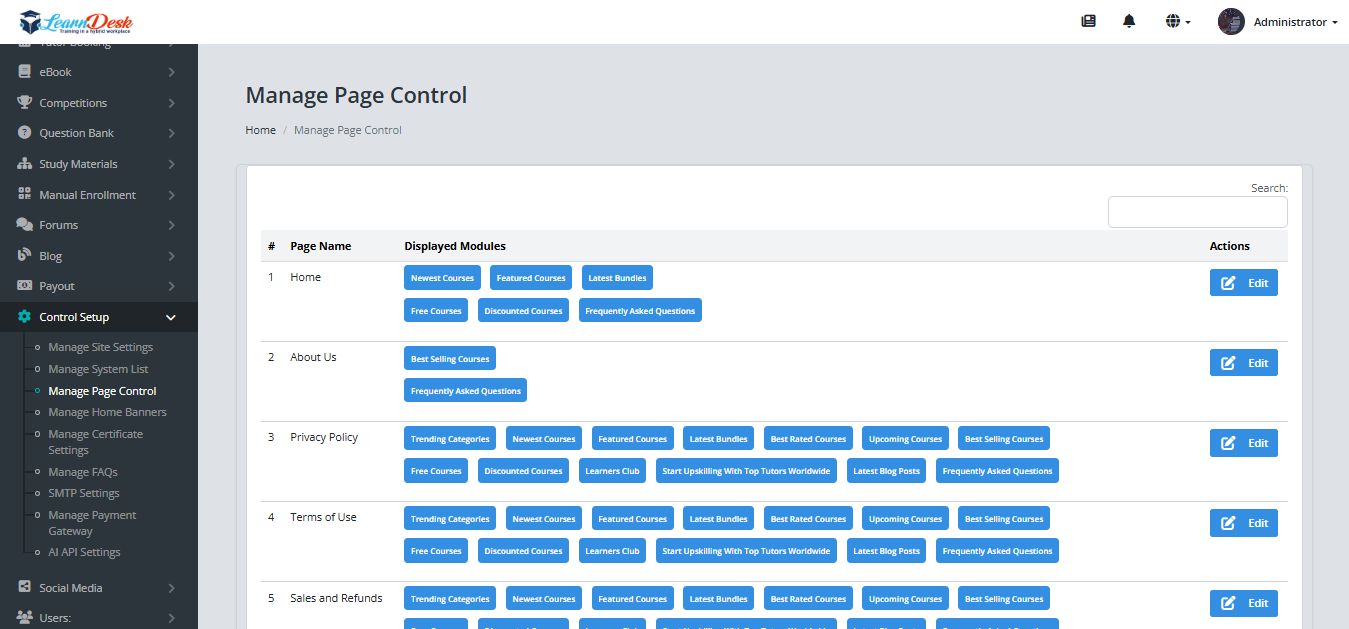The width and height of the screenshot is (1349, 629).
Task: Expand the Manual Enrollment chevron
Action: [x=172, y=195]
